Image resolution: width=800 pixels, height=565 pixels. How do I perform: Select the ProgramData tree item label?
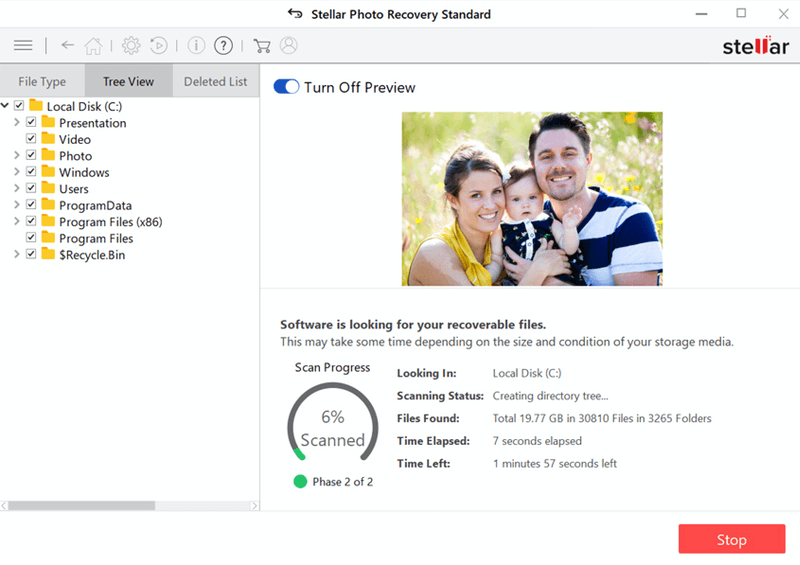point(95,206)
